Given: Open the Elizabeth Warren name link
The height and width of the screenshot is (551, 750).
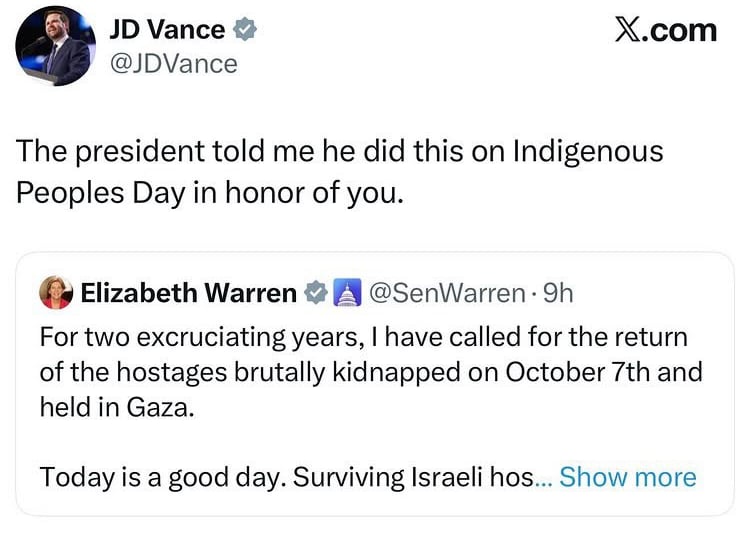Looking at the screenshot, I should pos(188,293).
